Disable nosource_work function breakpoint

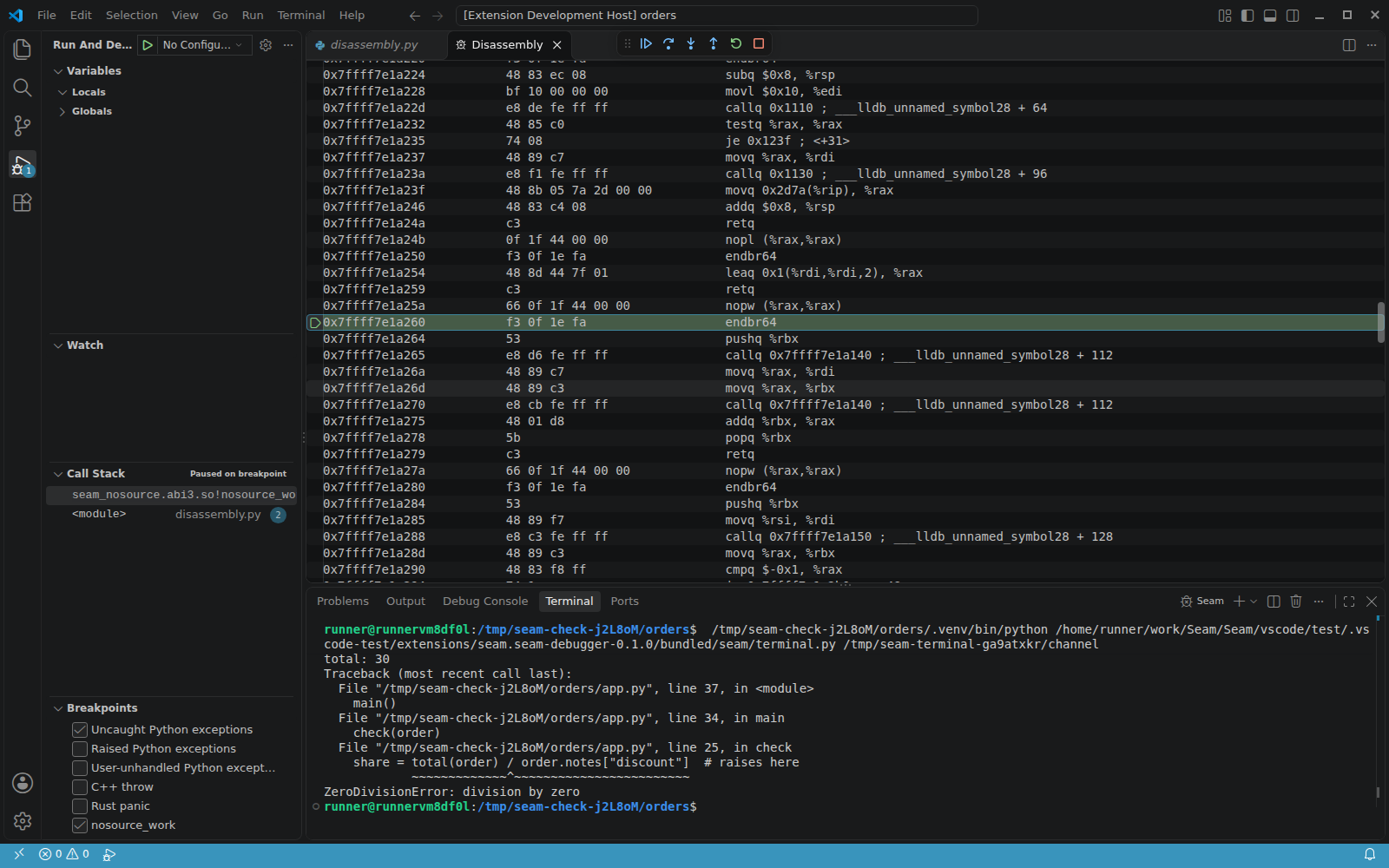(x=80, y=825)
